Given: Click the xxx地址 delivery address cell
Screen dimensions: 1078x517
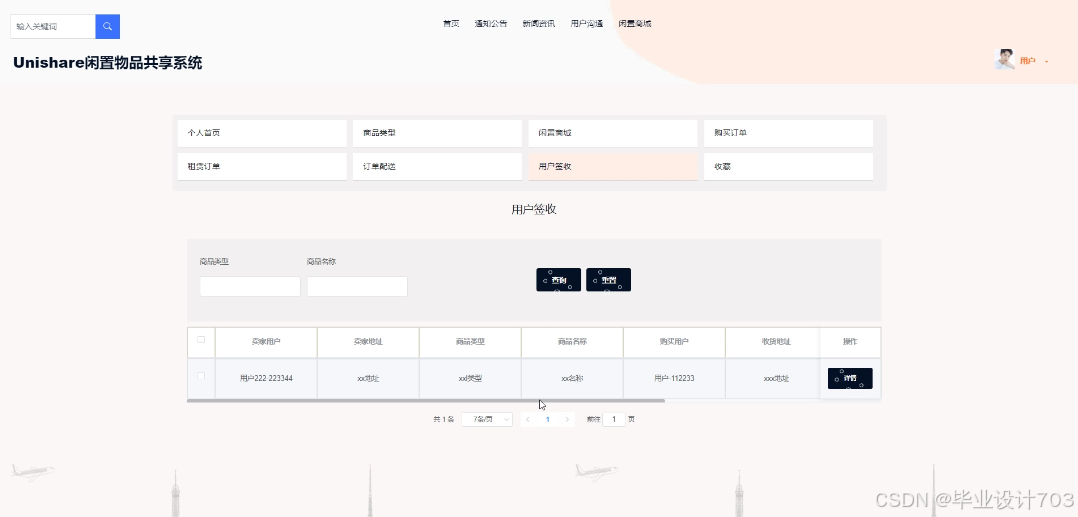Looking at the screenshot, I should pyautogui.click(x=776, y=378).
